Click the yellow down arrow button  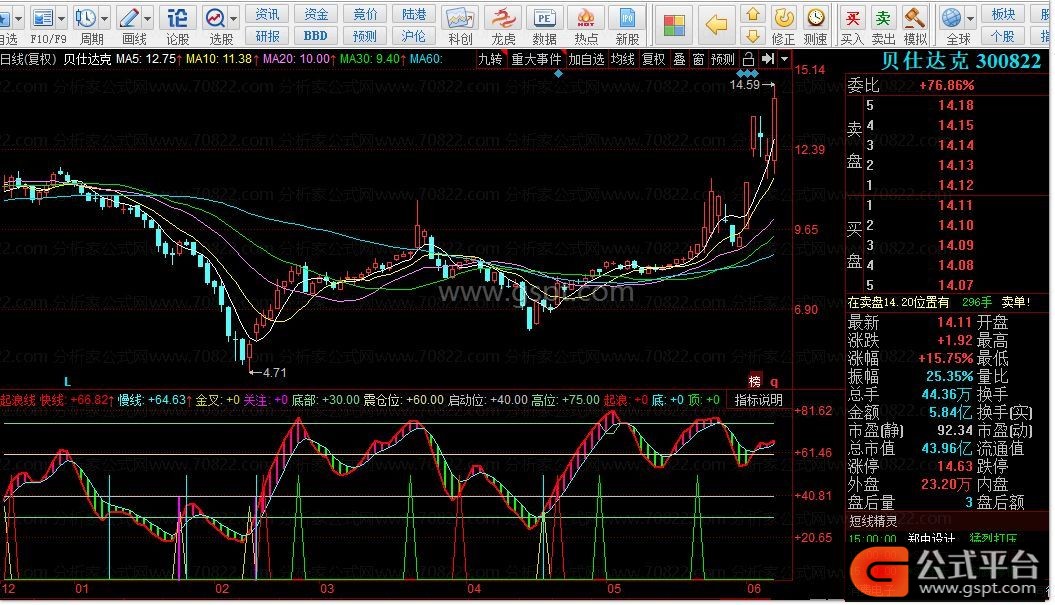tap(753, 36)
